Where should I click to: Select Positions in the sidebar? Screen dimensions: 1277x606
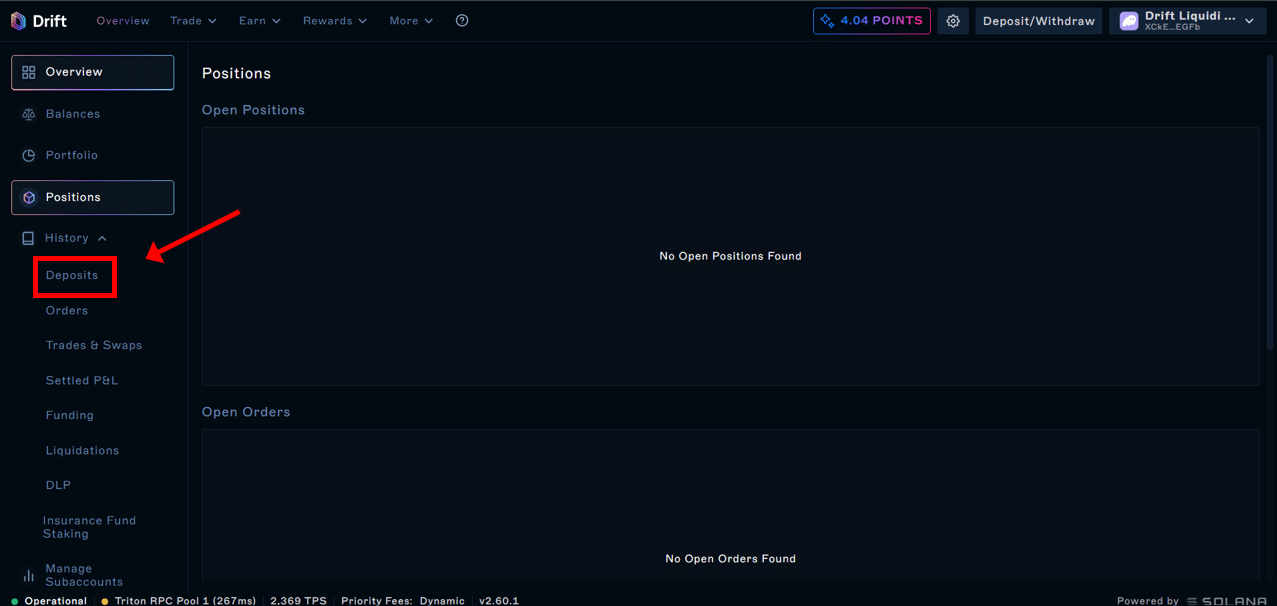pyautogui.click(x=93, y=198)
